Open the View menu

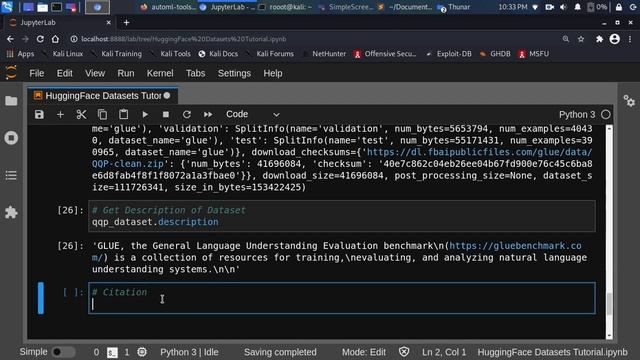tap(95, 73)
